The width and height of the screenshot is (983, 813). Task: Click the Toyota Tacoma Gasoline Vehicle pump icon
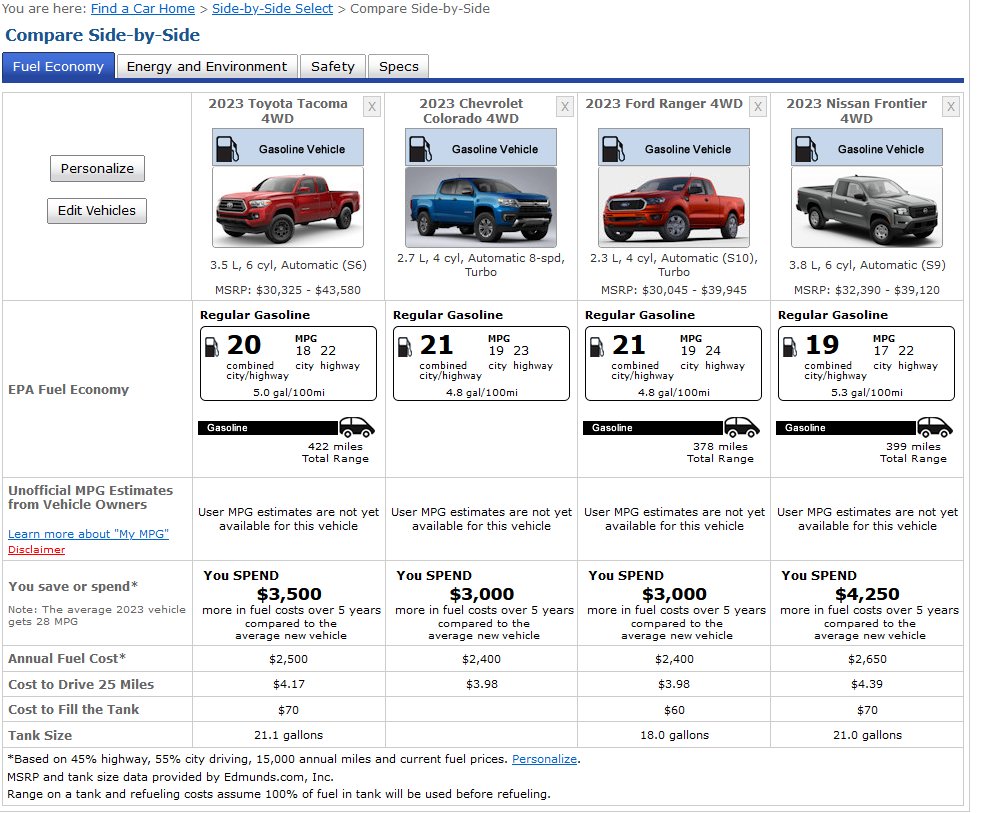click(227, 149)
